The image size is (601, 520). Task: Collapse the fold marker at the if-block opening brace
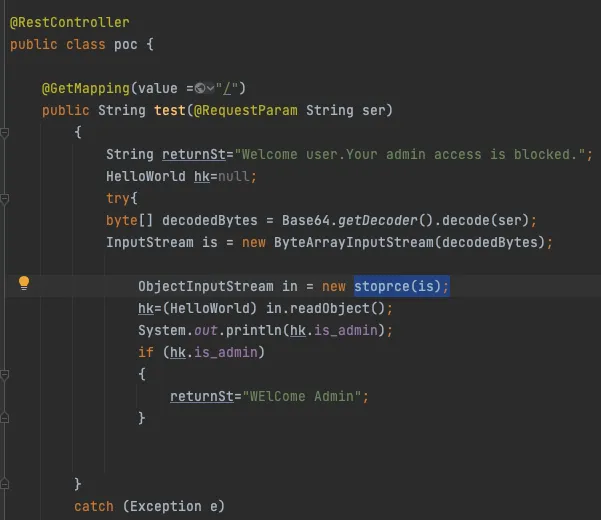pyautogui.click(x=4, y=374)
